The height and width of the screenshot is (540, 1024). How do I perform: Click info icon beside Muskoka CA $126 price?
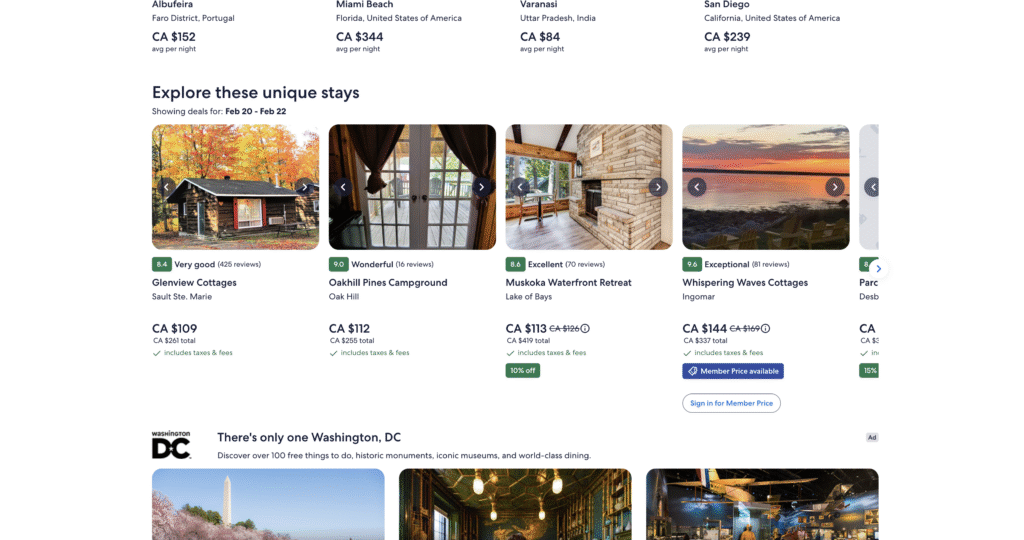pos(585,328)
